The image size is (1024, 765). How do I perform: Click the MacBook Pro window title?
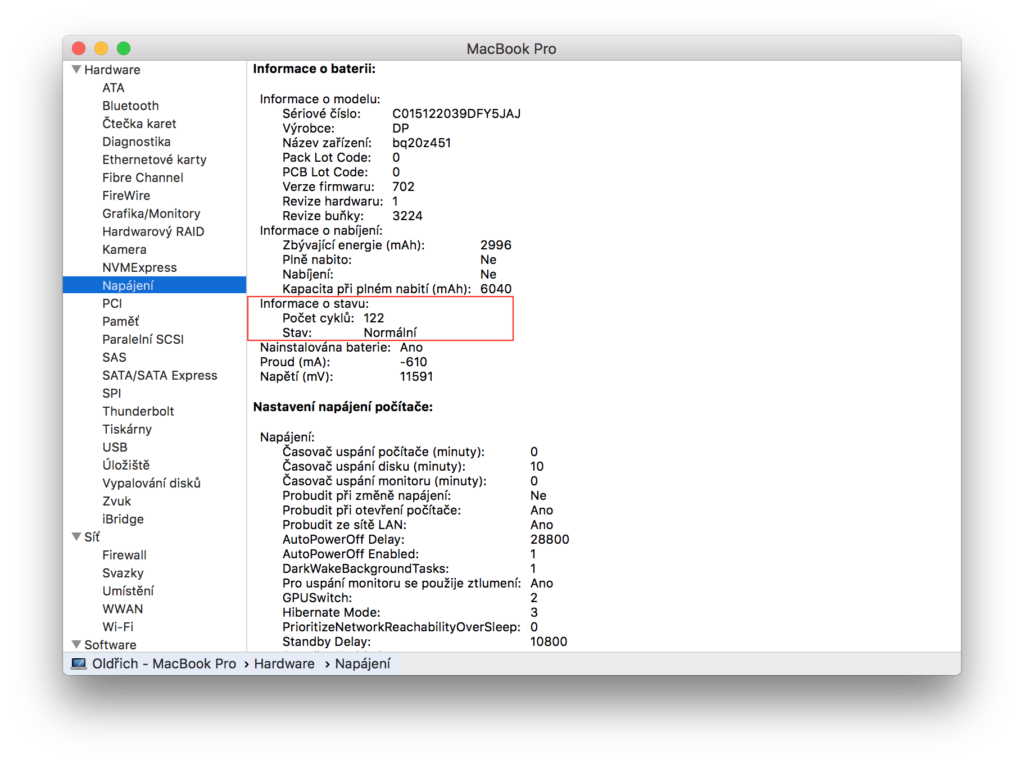coord(511,49)
